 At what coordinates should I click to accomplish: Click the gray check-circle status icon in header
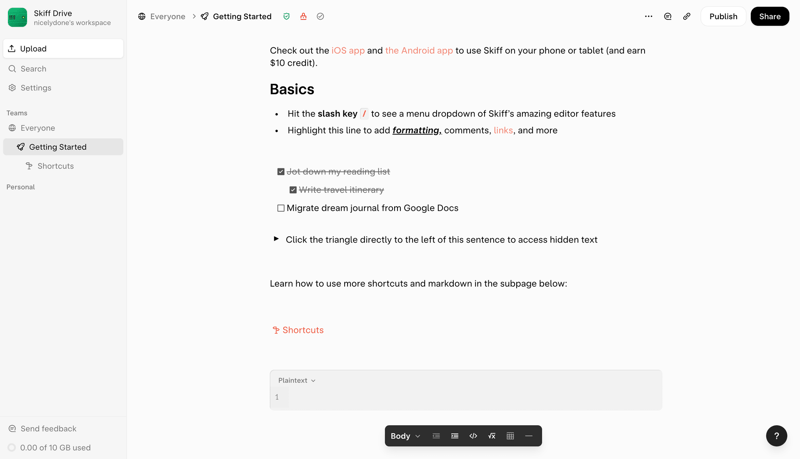tap(320, 16)
